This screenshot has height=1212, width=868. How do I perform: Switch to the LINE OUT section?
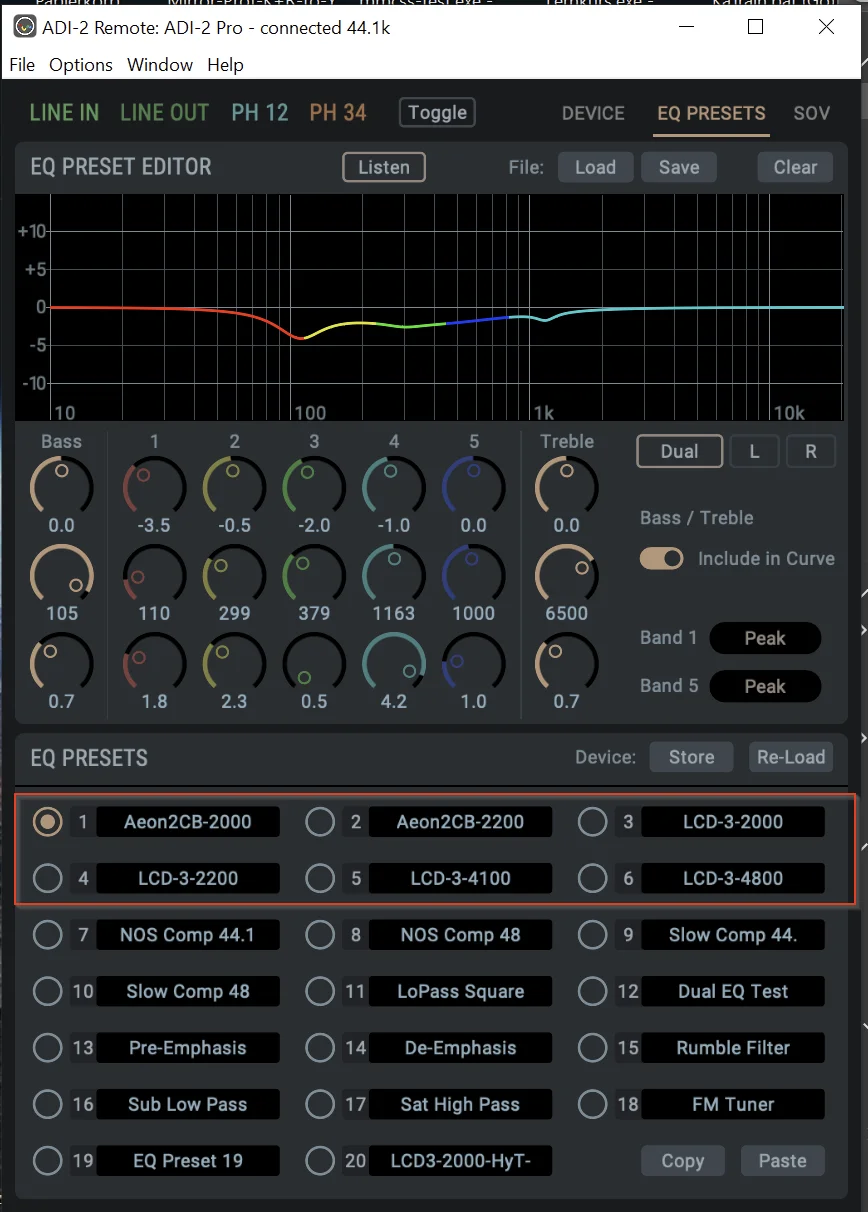click(165, 113)
